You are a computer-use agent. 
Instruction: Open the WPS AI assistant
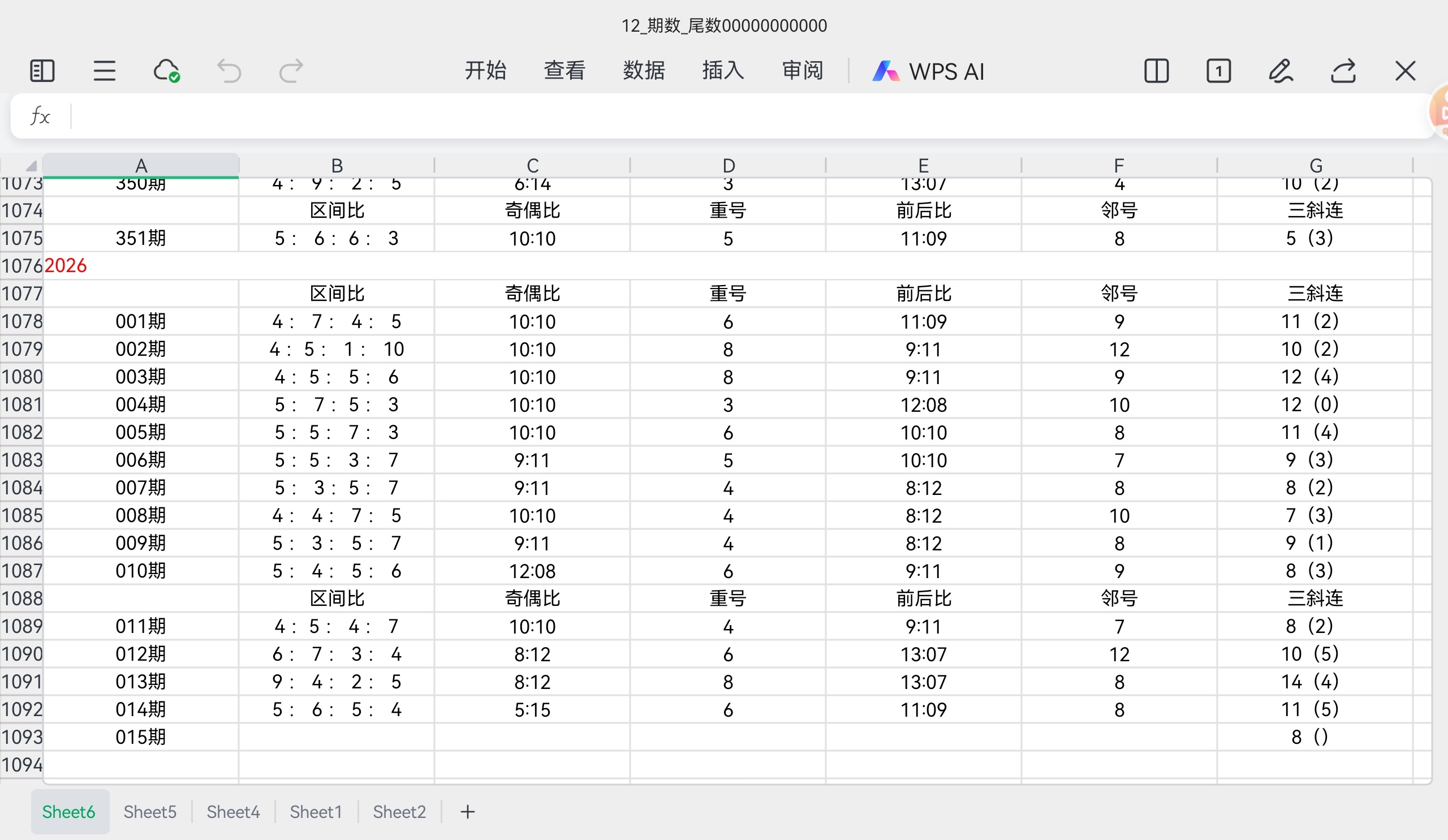coord(929,71)
